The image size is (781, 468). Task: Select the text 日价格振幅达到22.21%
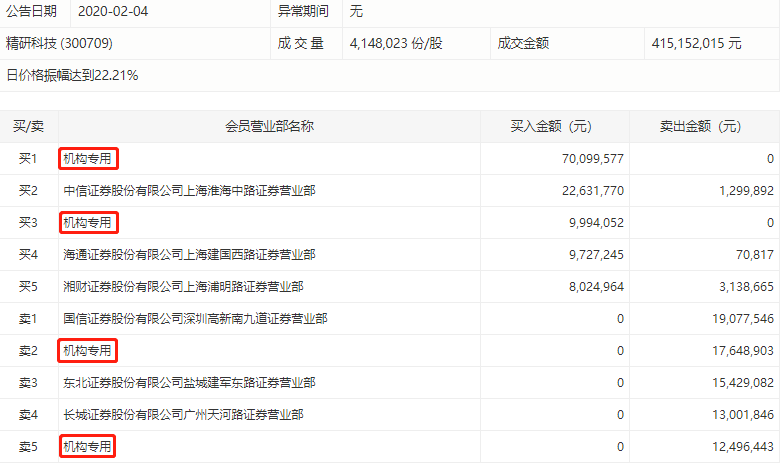point(72,75)
